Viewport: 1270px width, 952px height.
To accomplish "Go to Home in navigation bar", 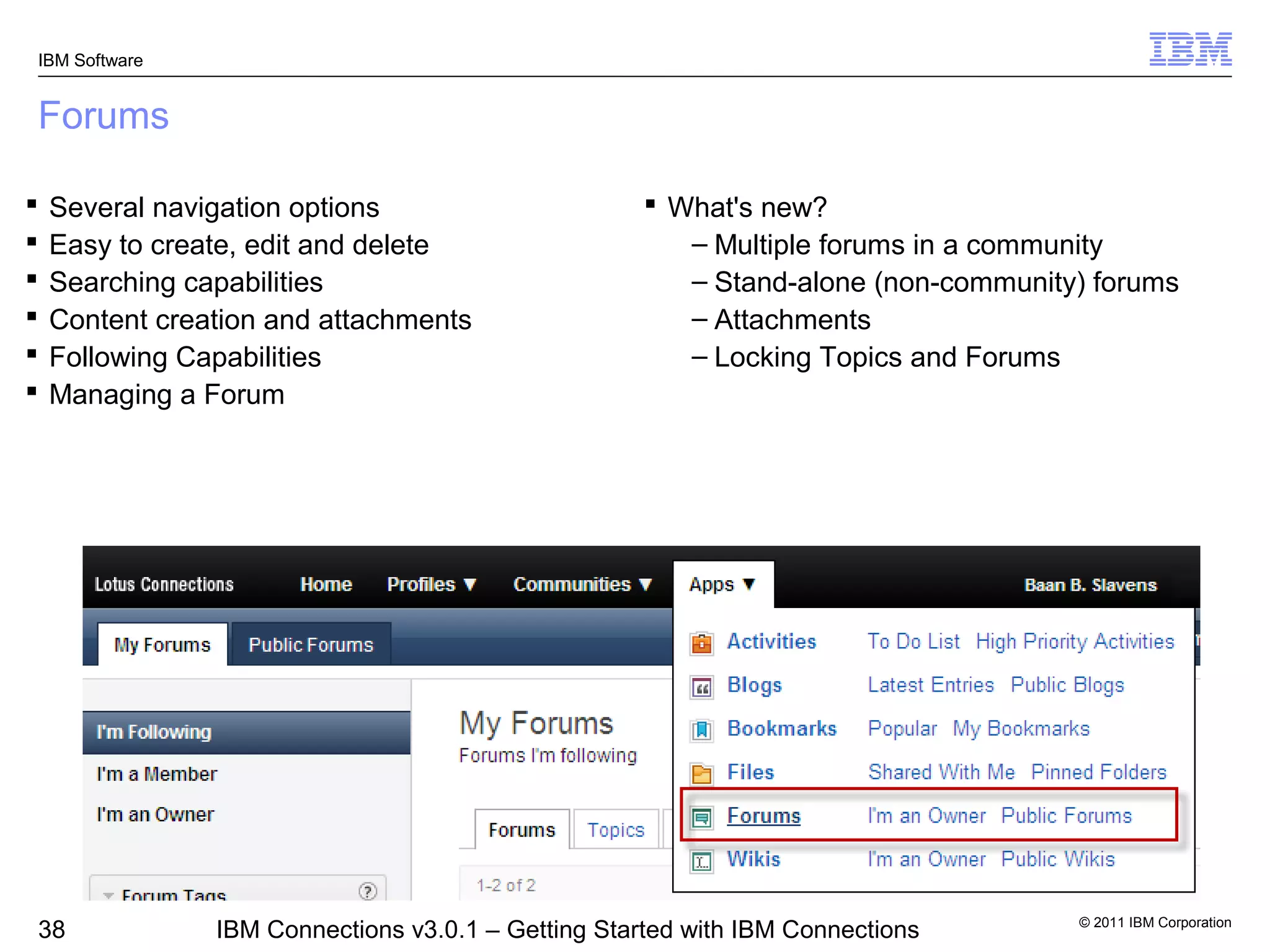I will tap(326, 584).
